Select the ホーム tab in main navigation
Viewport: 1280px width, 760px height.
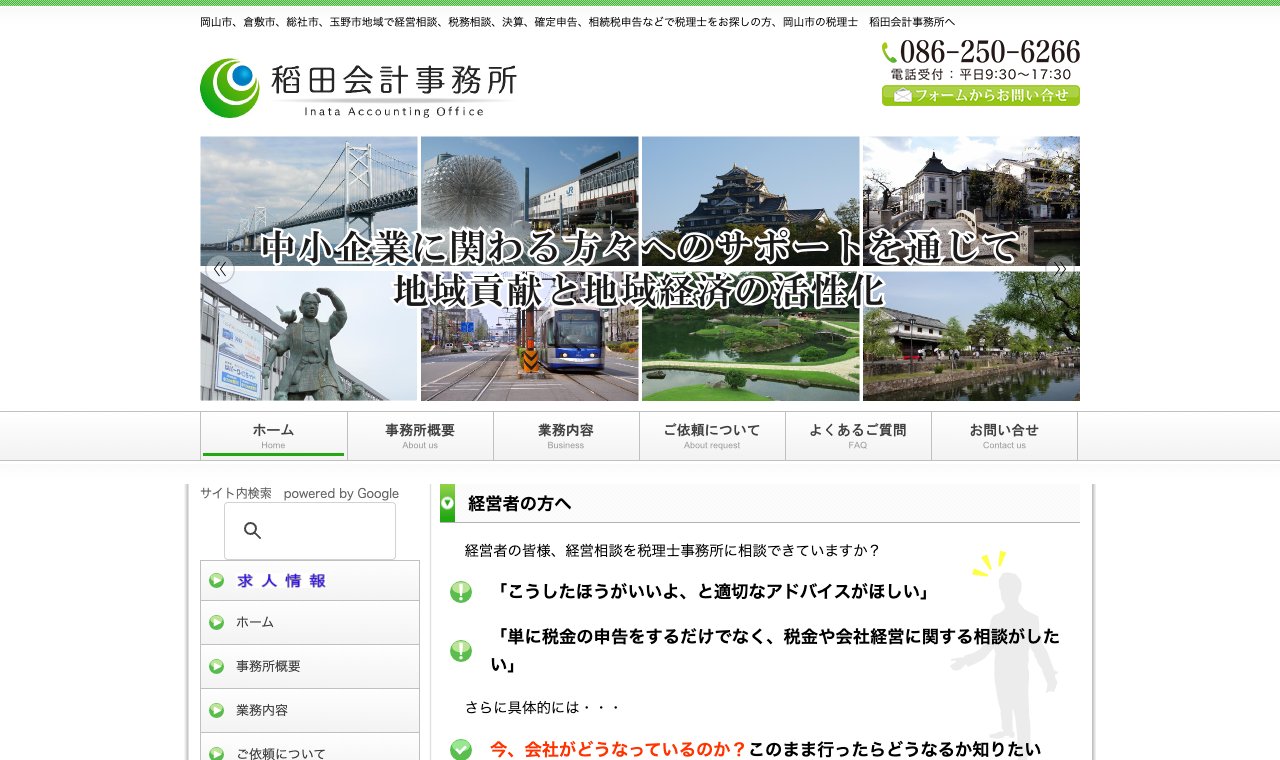[274, 436]
